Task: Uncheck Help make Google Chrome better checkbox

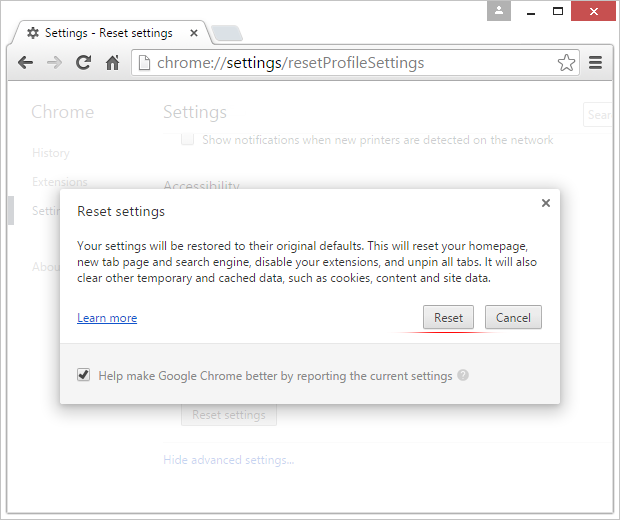Action: click(x=83, y=374)
